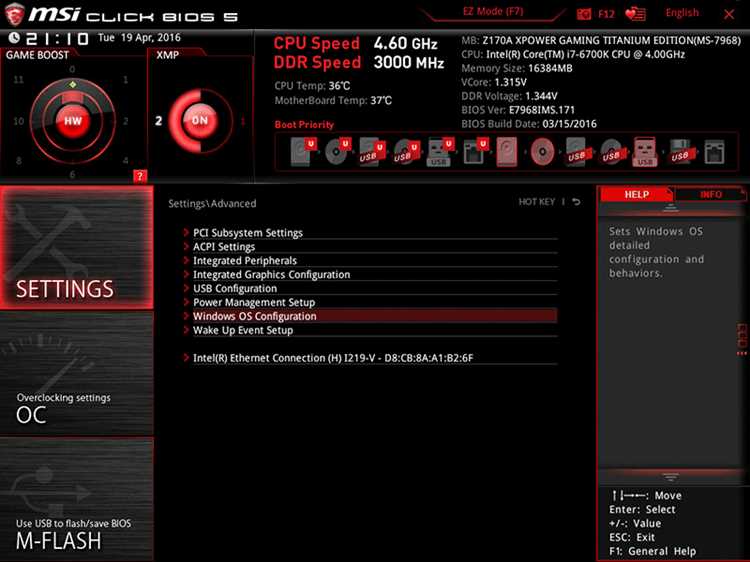Screen dimensions: 750x562
Task: Click the Settings\Advanced breadcrumb path
Action: [x=212, y=203]
